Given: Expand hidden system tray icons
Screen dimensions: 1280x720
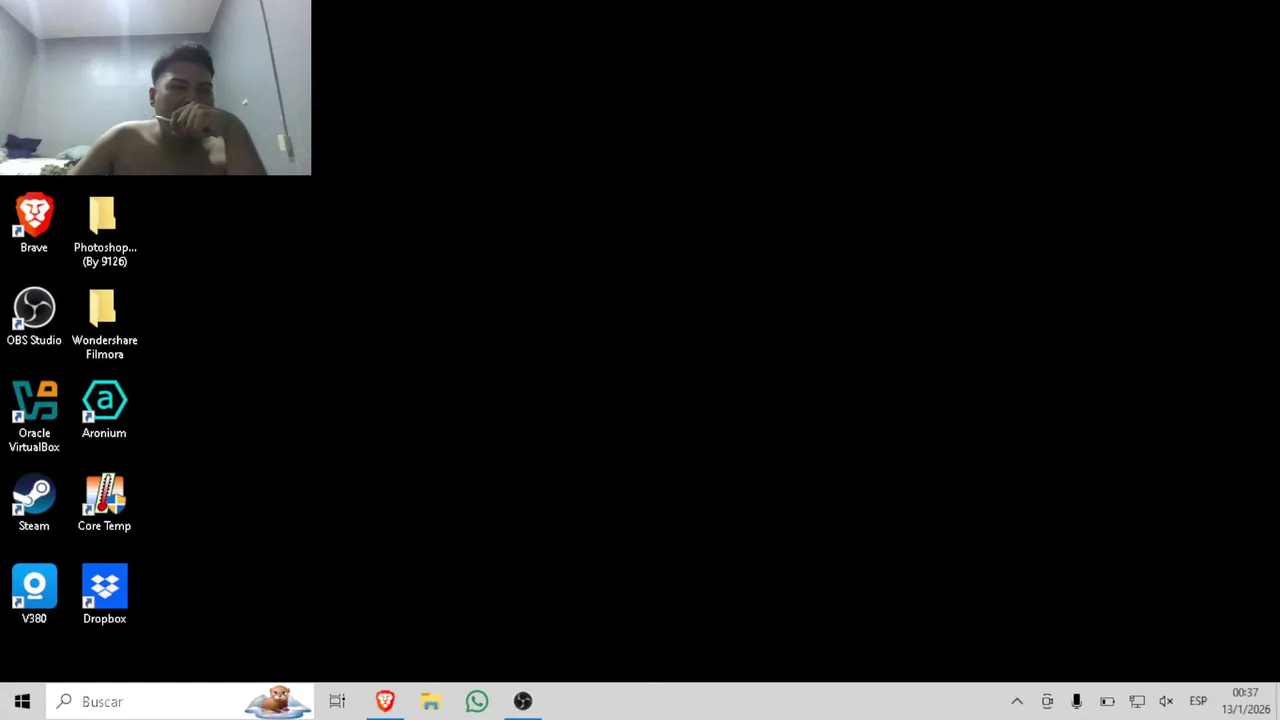Looking at the screenshot, I should [1017, 702].
